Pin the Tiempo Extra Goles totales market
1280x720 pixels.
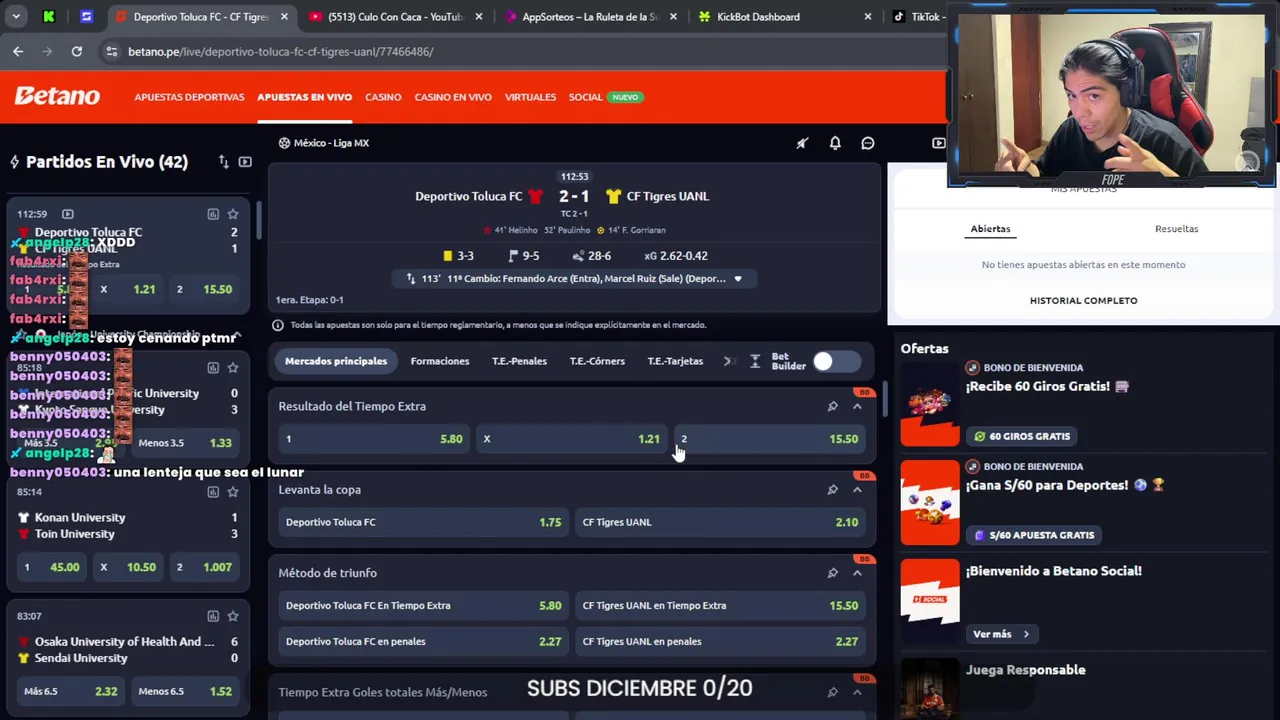point(832,692)
